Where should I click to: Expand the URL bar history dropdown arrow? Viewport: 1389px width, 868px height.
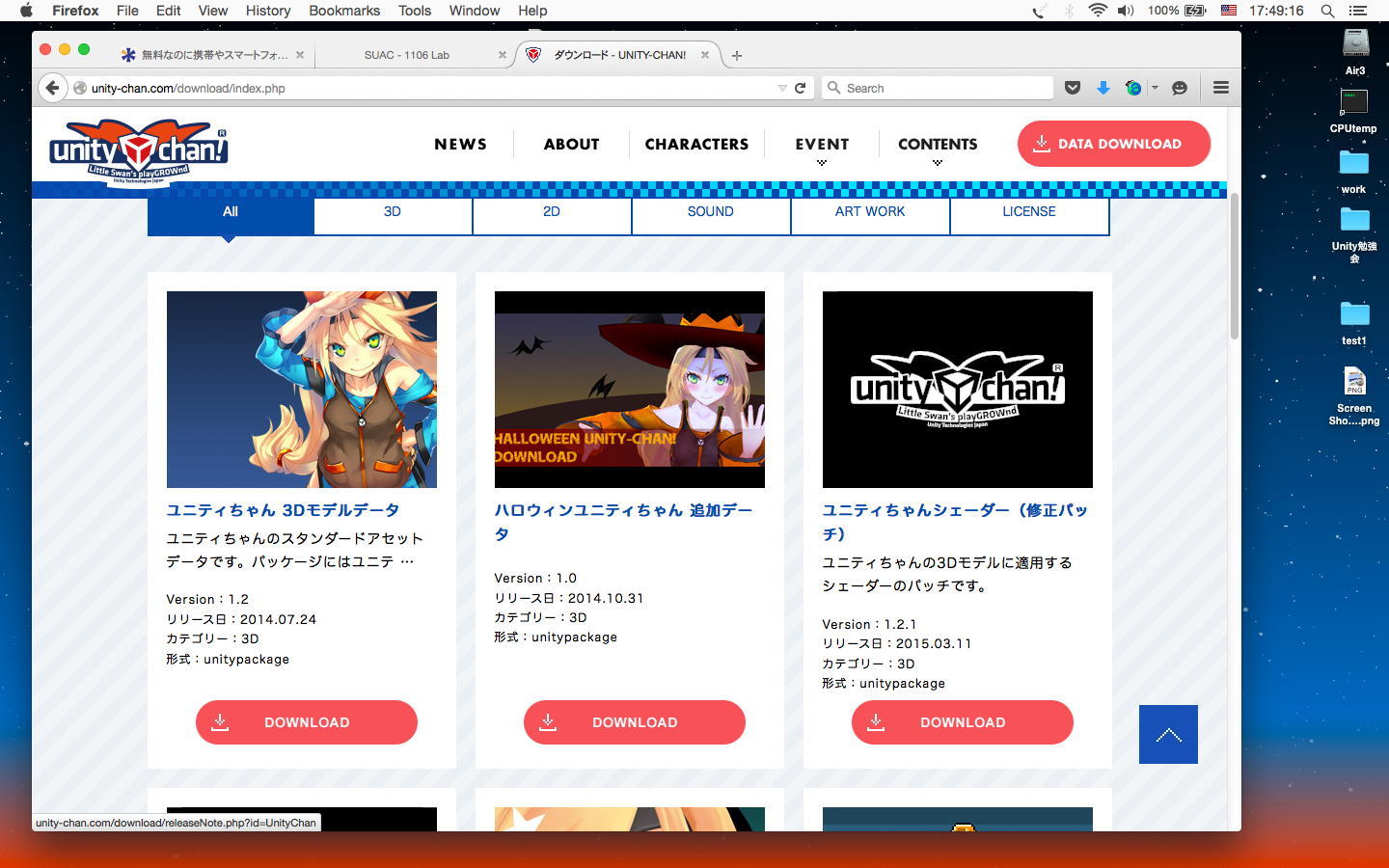tap(782, 88)
